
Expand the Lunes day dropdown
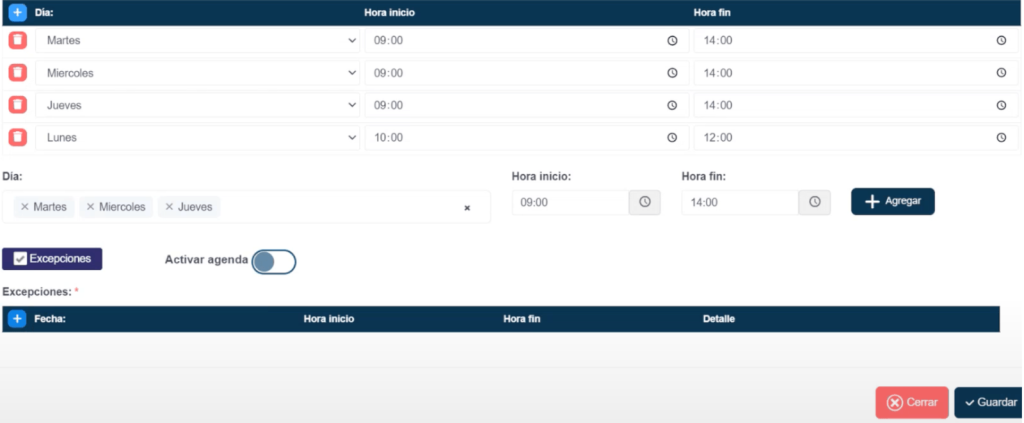[198, 137]
